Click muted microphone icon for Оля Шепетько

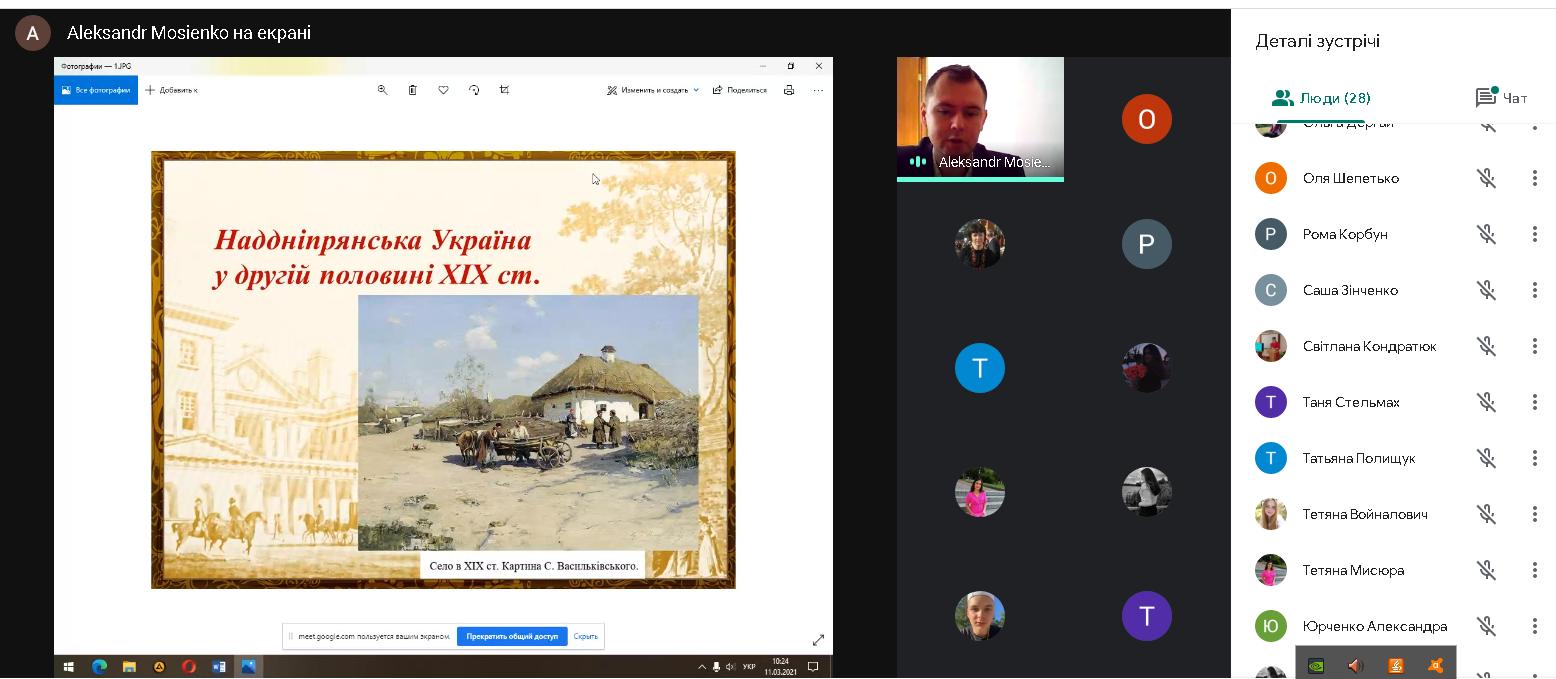pos(1487,178)
